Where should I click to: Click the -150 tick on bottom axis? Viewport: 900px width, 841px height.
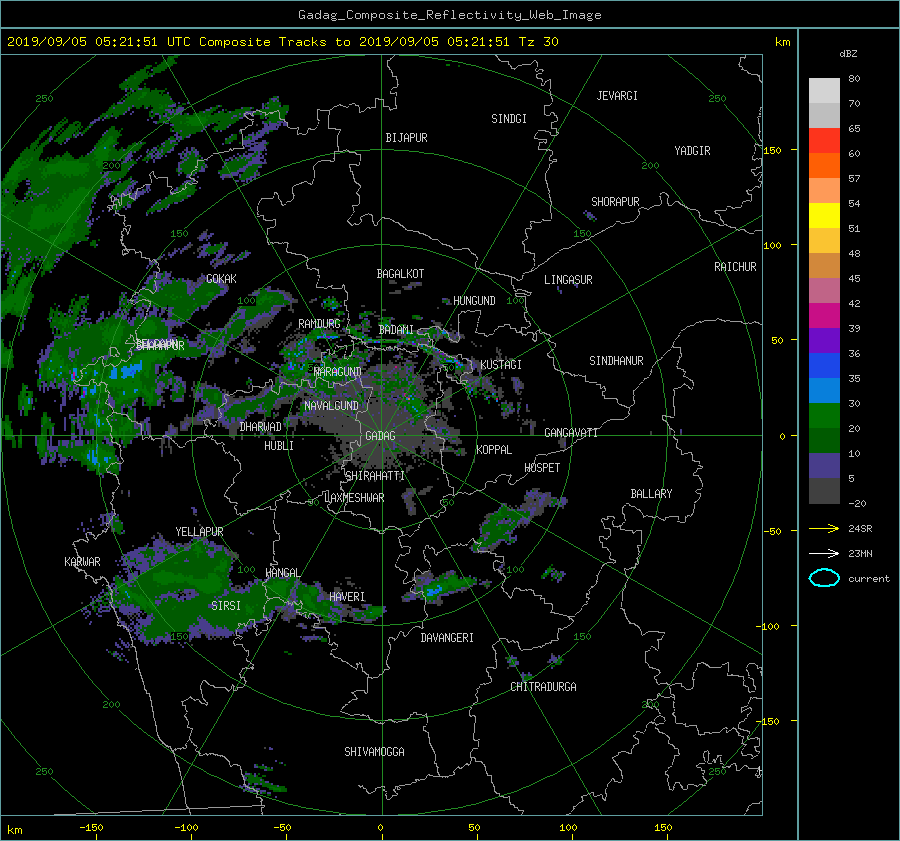click(91, 828)
